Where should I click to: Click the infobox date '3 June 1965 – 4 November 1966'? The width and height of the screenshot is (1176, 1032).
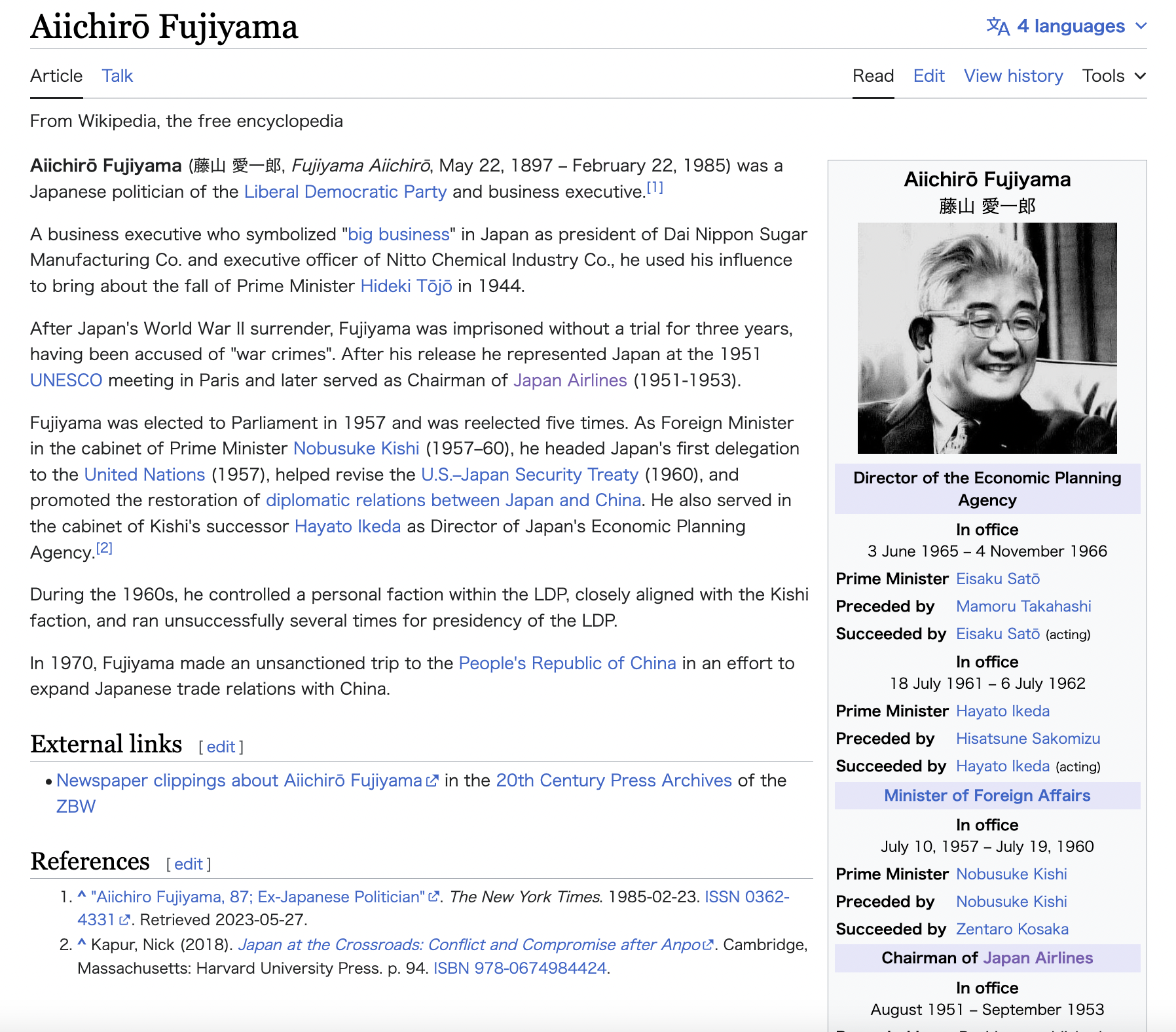(987, 551)
